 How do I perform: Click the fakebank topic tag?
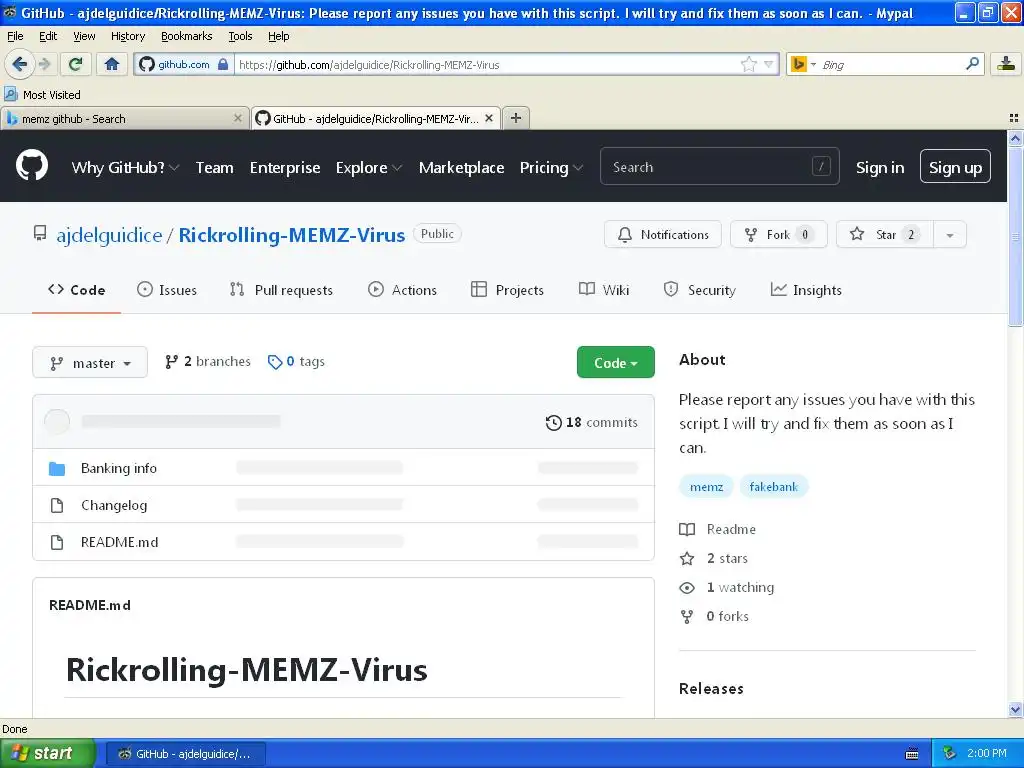[x=774, y=487]
